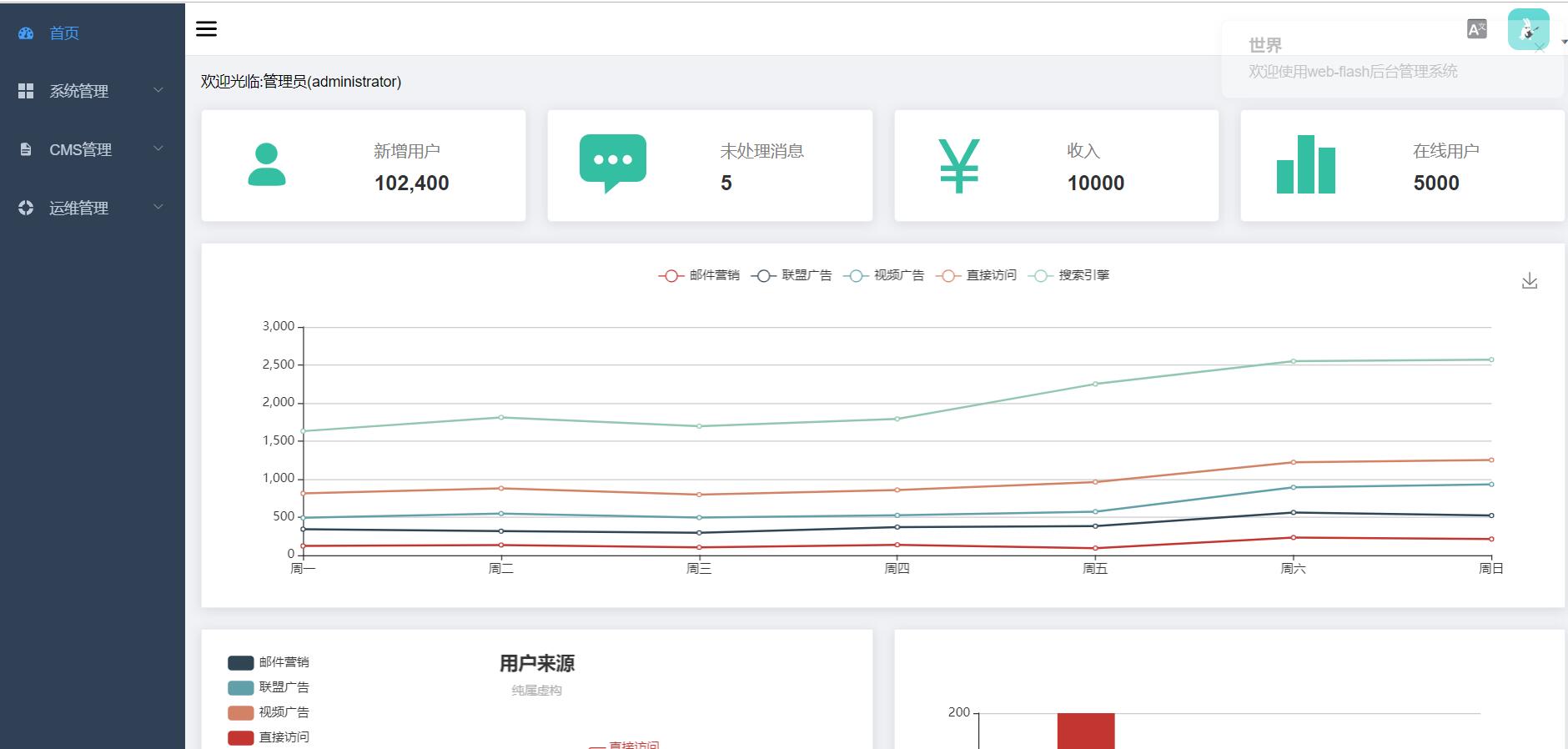Screen dimensions: 1568x749
Task: Expand the 系统管理 sidebar submenu
Action: [x=92, y=91]
